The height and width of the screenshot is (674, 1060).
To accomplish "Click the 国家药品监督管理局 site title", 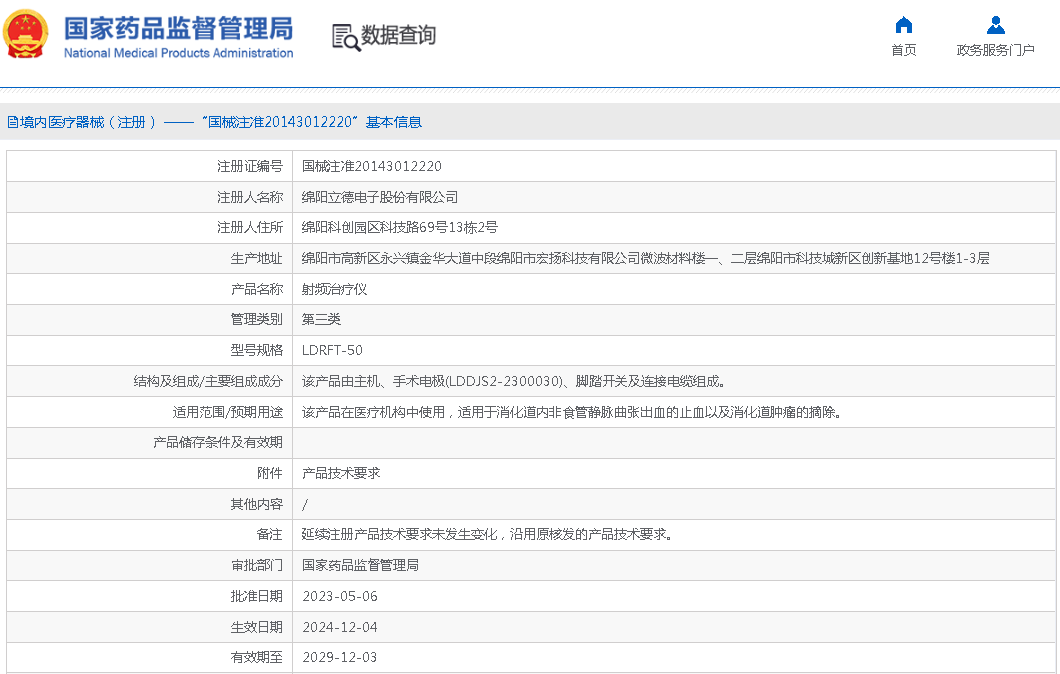I will tap(178, 27).
